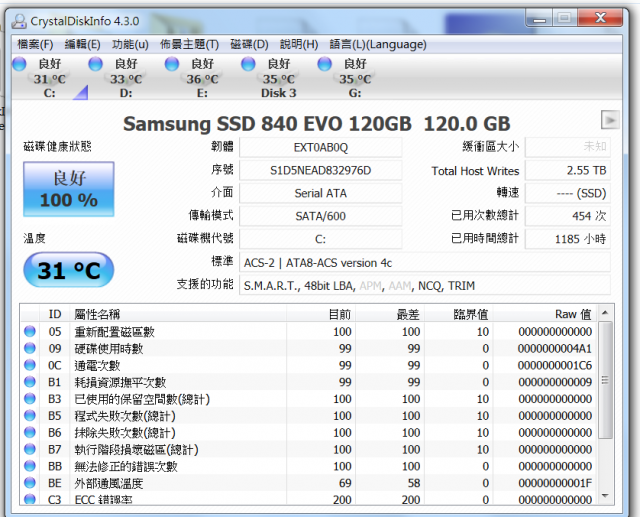Click status orb of attribute B7 row
This screenshot has width=640, height=517.
(30, 449)
